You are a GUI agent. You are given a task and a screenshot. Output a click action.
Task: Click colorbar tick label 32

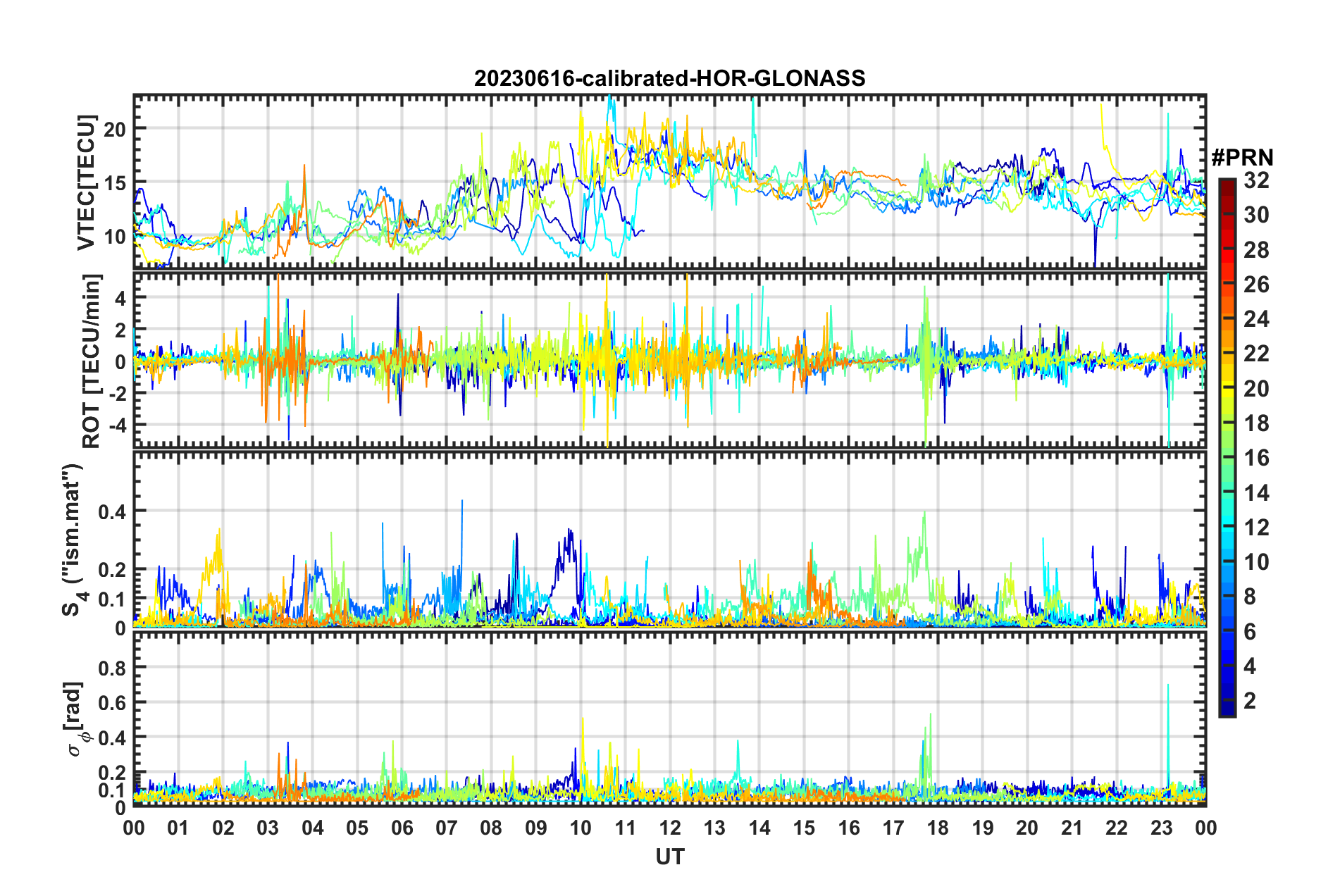click(x=1256, y=180)
